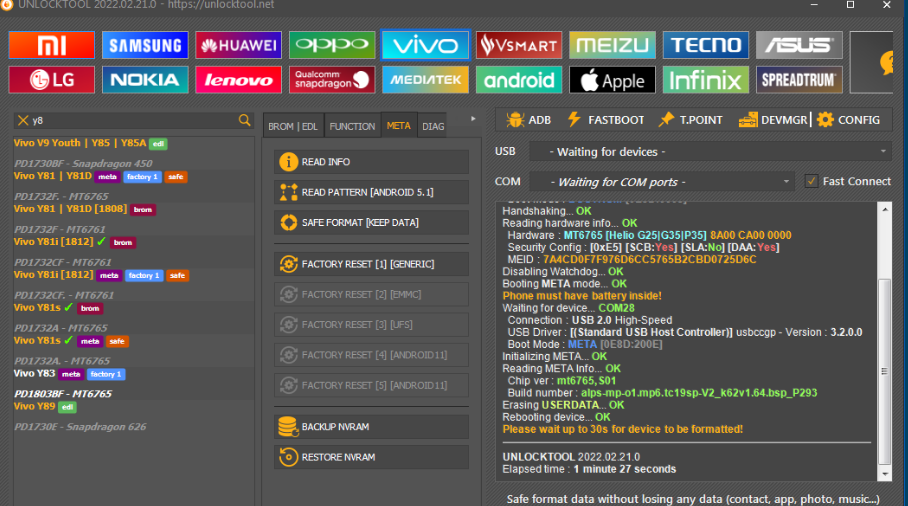
Task: Select the Samsung brand tile
Action: [145, 45]
